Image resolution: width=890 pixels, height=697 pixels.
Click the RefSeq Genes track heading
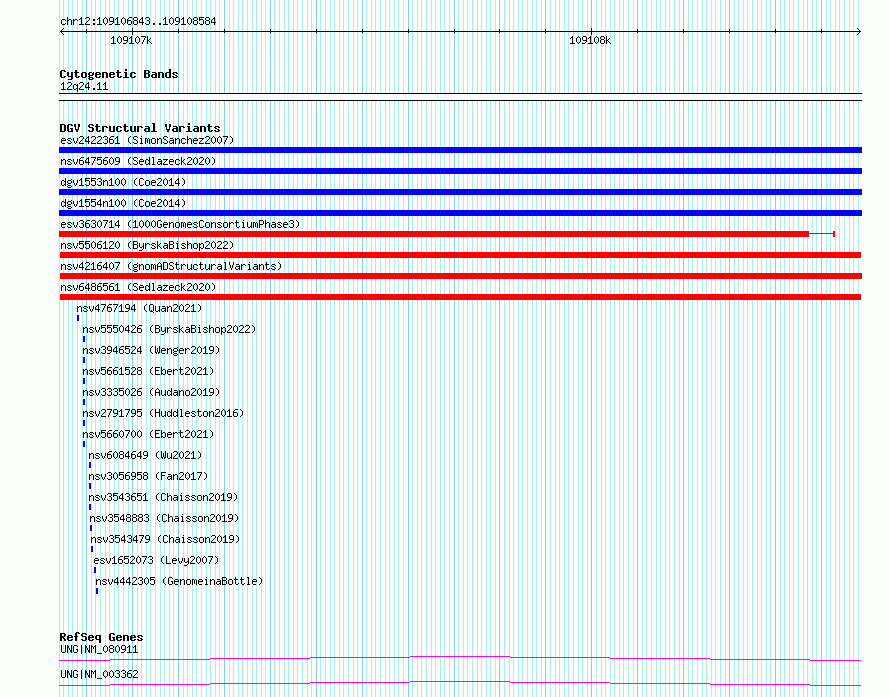pos(101,637)
